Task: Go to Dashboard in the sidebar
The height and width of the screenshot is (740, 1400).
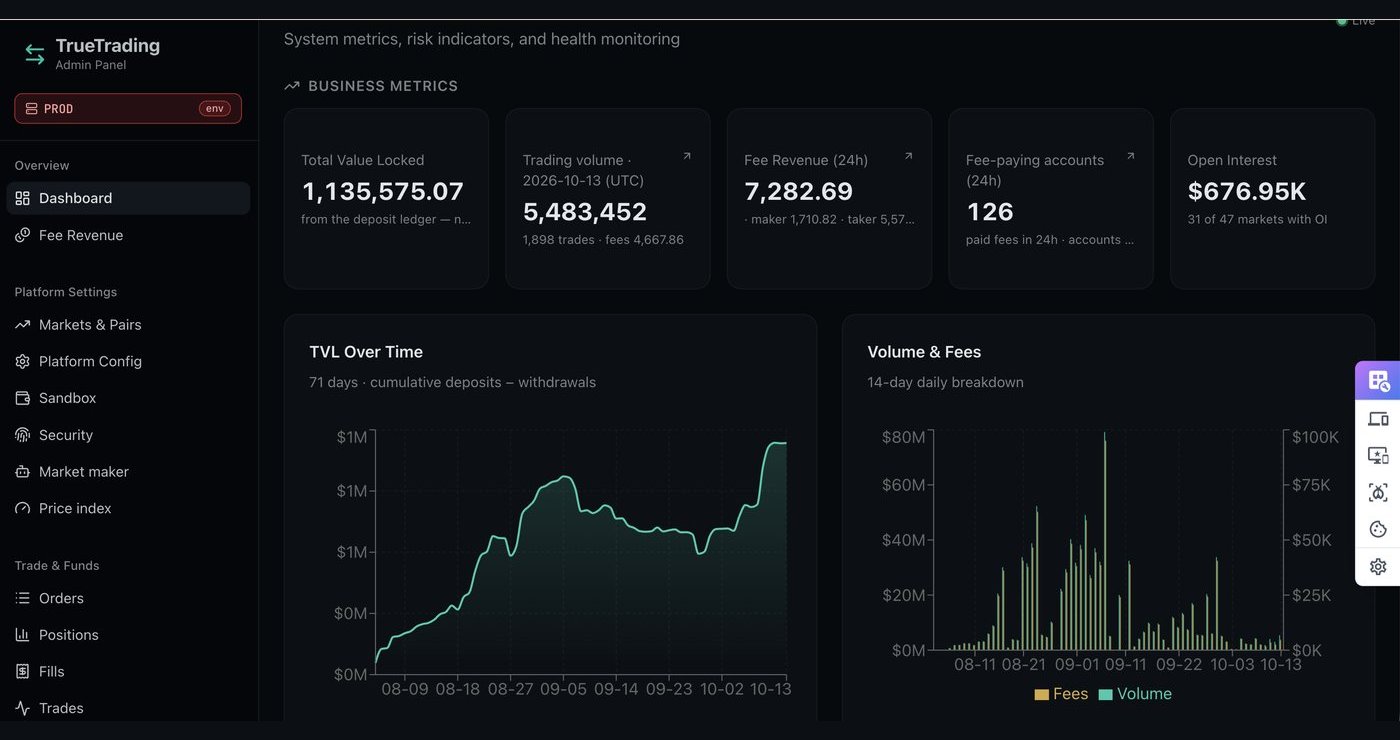Action: click(x=128, y=198)
